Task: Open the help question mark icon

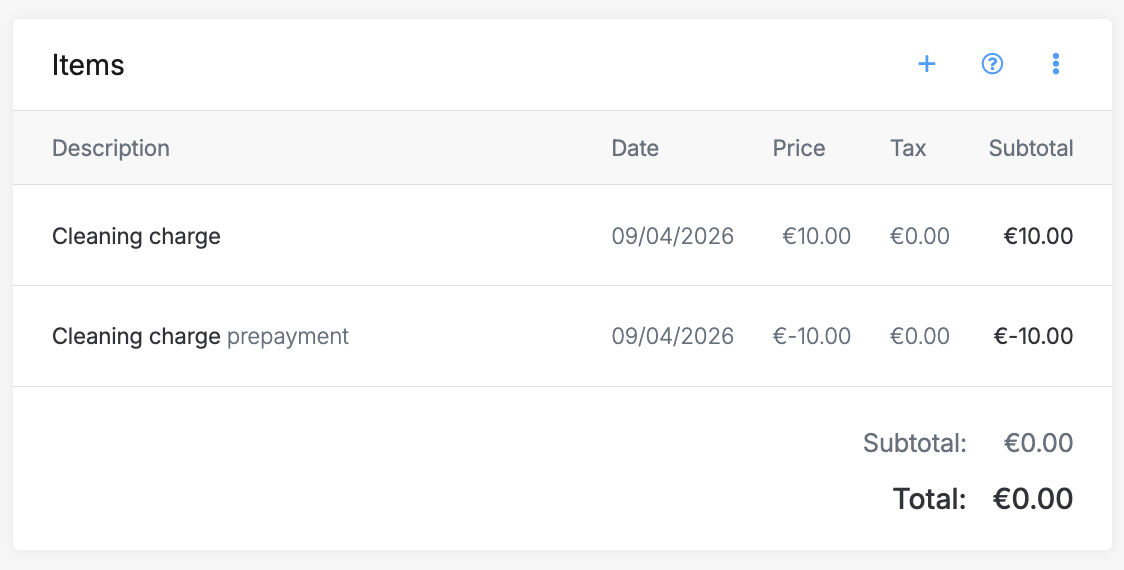Action: (x=992, y=65)
